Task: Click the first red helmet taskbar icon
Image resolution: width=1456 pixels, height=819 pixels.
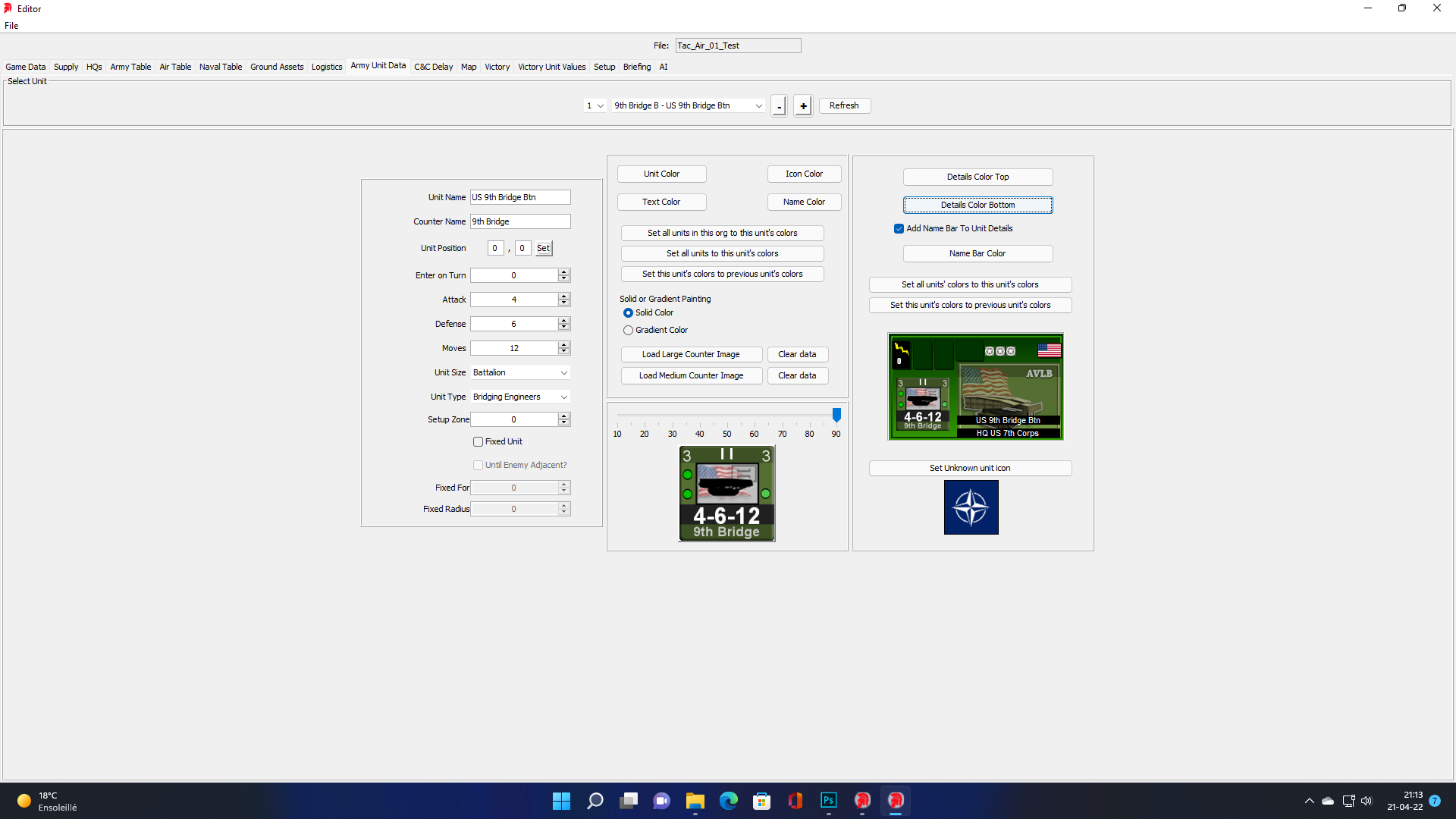Action: [x=862, y=801]
